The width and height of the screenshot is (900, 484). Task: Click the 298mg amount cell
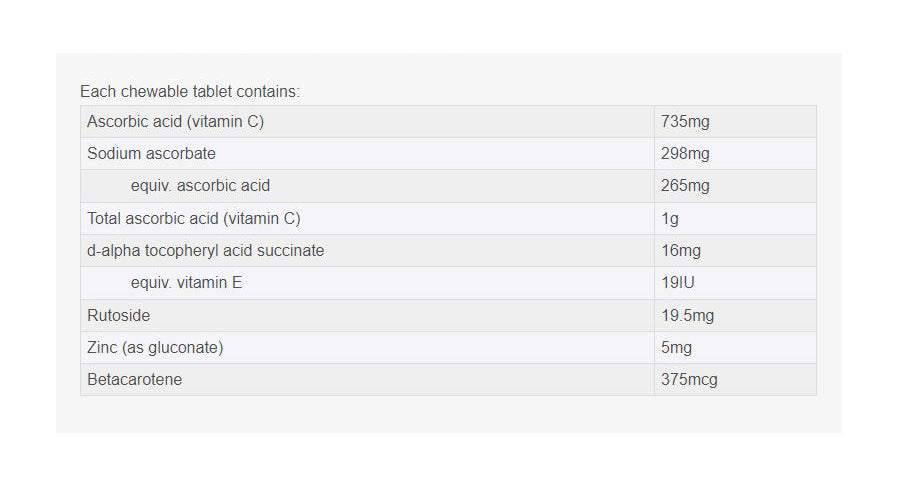685,154
